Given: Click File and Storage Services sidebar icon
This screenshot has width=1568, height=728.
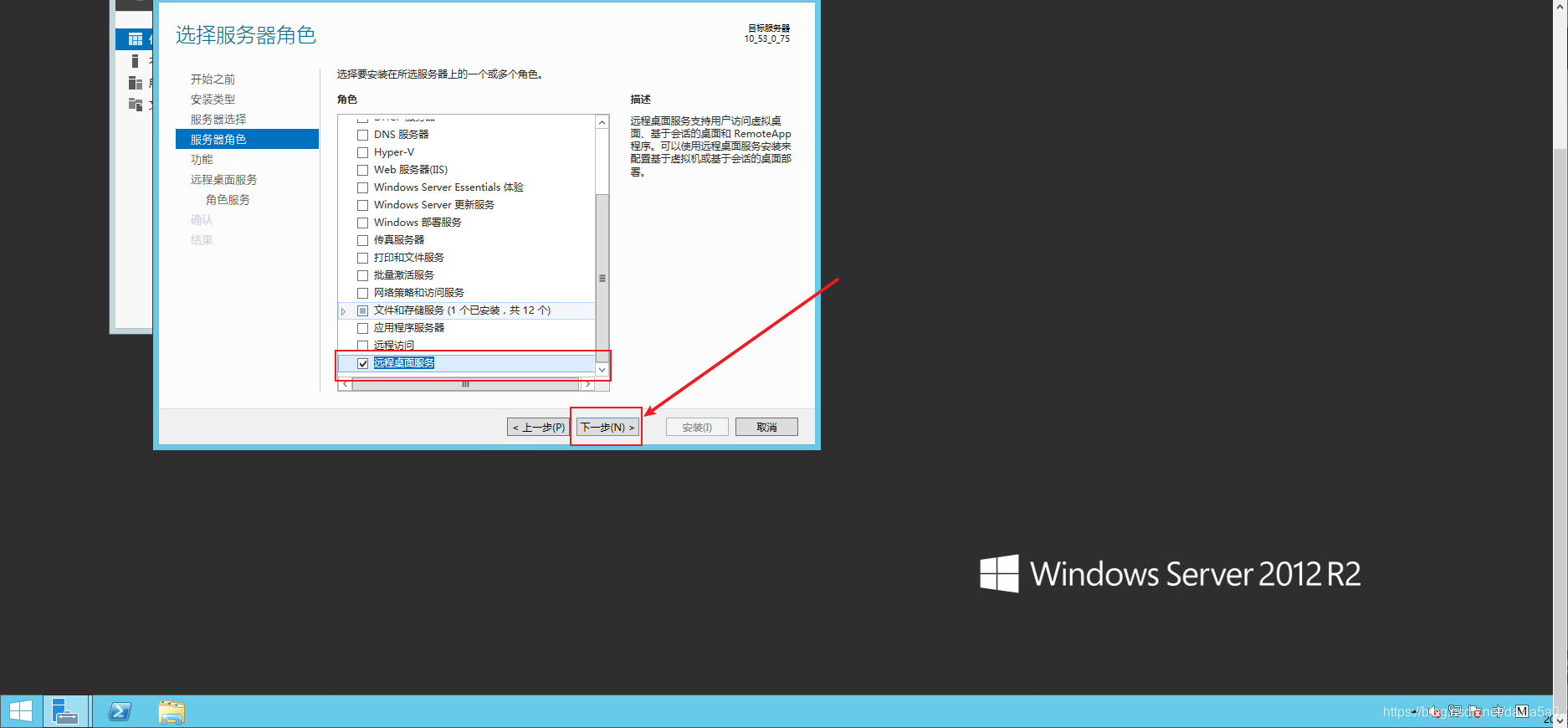Looking at the screenshot, I should point(135,105).
